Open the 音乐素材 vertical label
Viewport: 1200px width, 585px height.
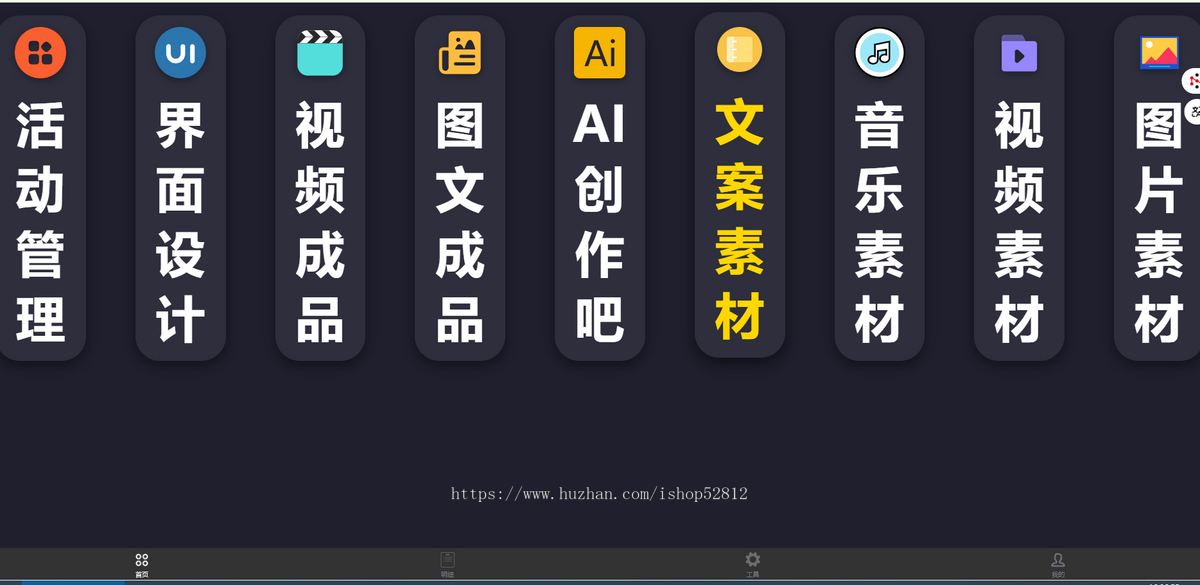[x=880, y=222]
